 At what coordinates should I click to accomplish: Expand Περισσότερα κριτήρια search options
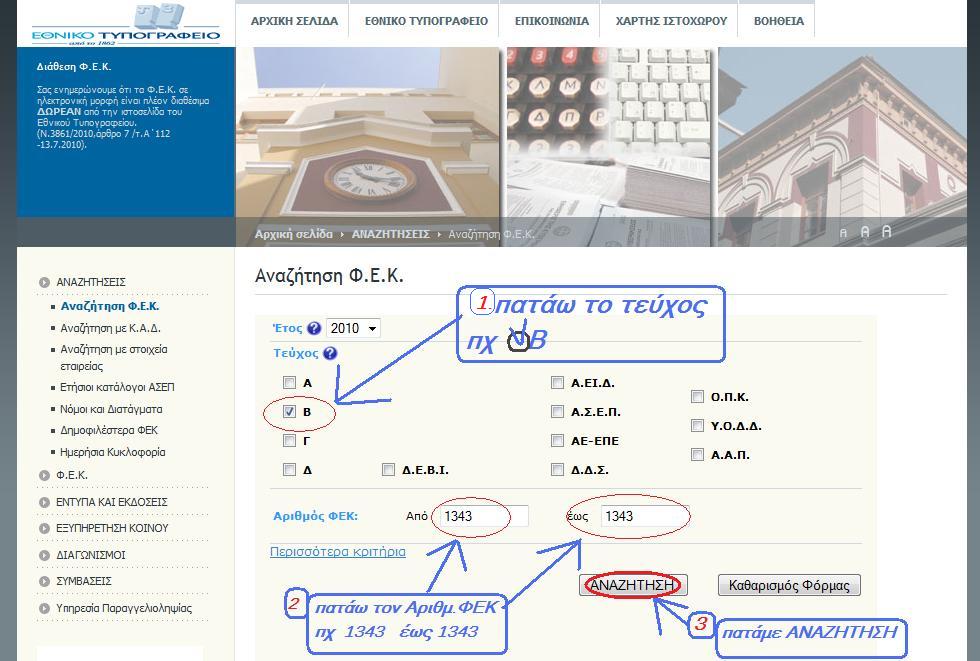[338, 551]
